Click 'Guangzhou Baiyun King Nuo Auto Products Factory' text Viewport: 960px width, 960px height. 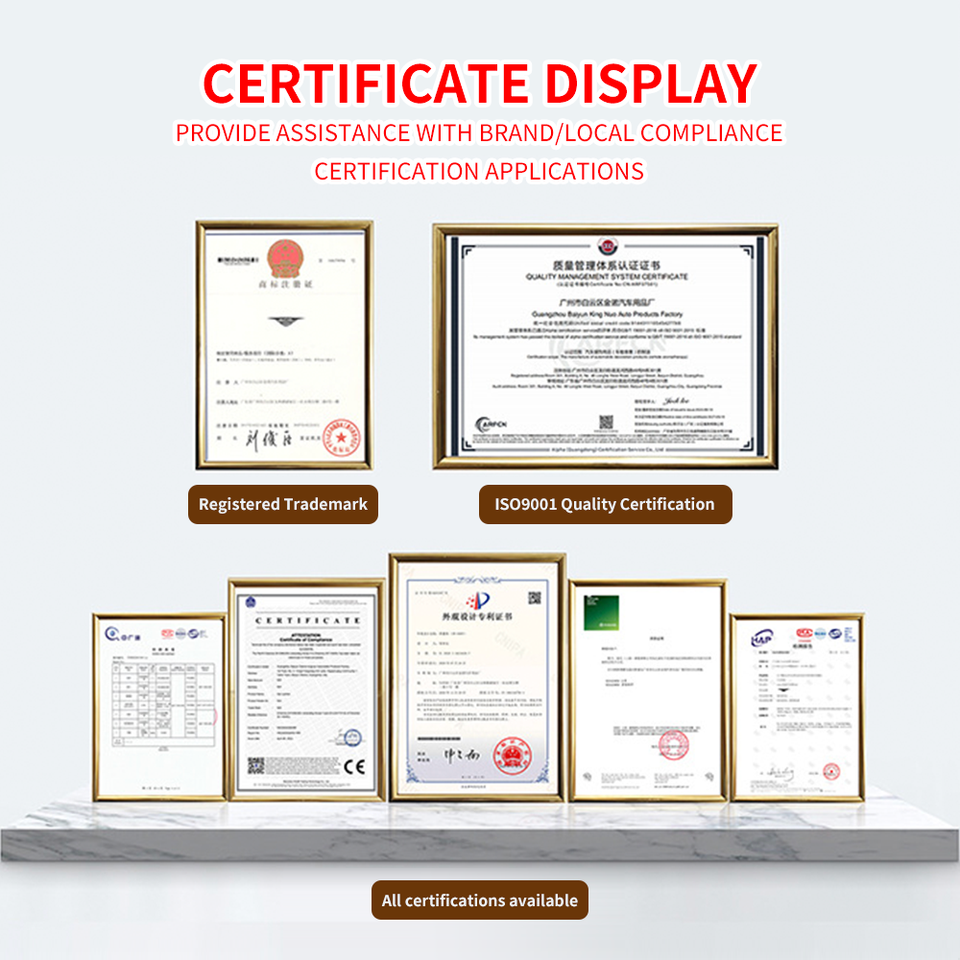(607, 313)
